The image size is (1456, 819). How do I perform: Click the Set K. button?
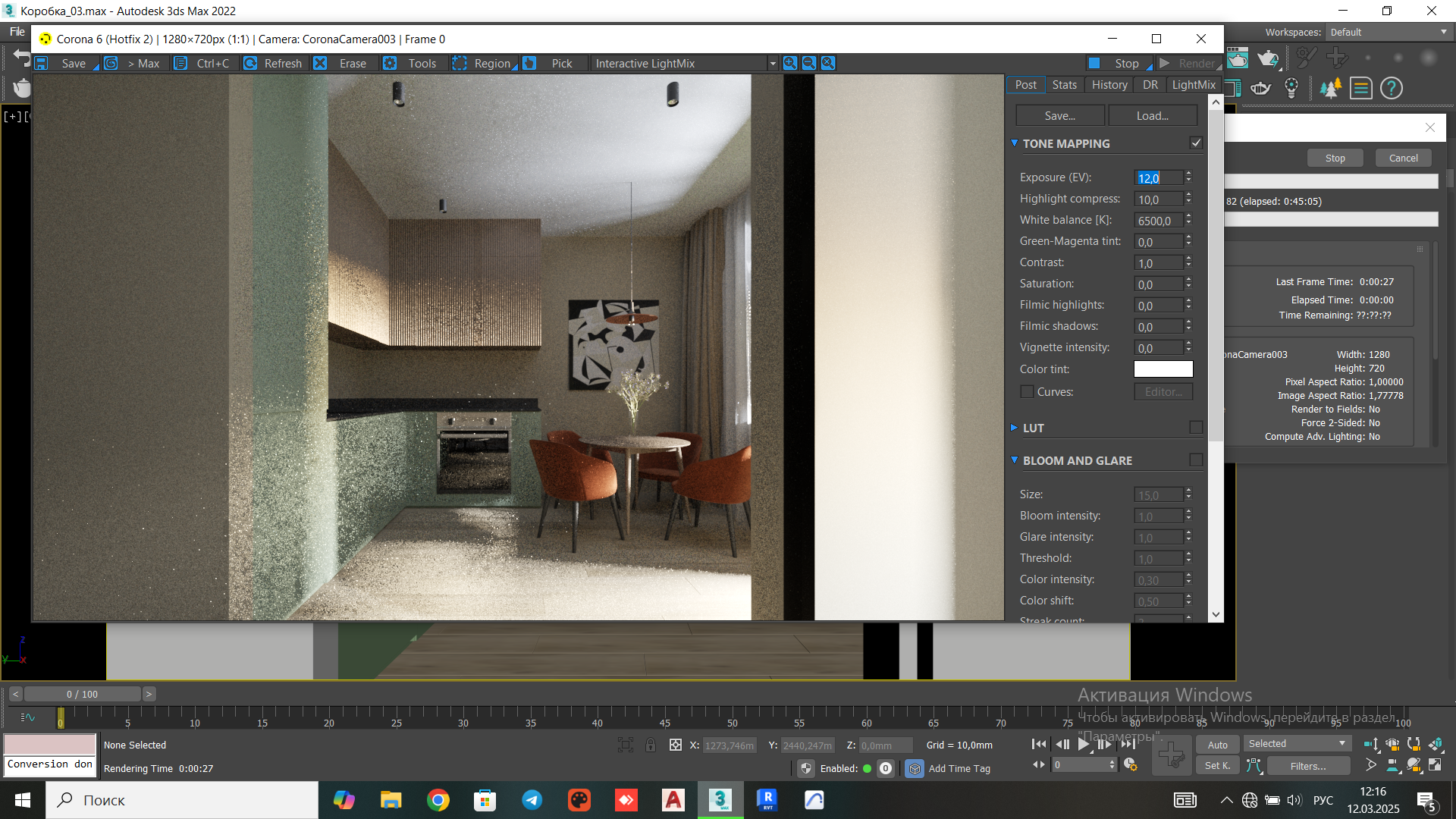pyautogui.click(x=1218, y=766)
